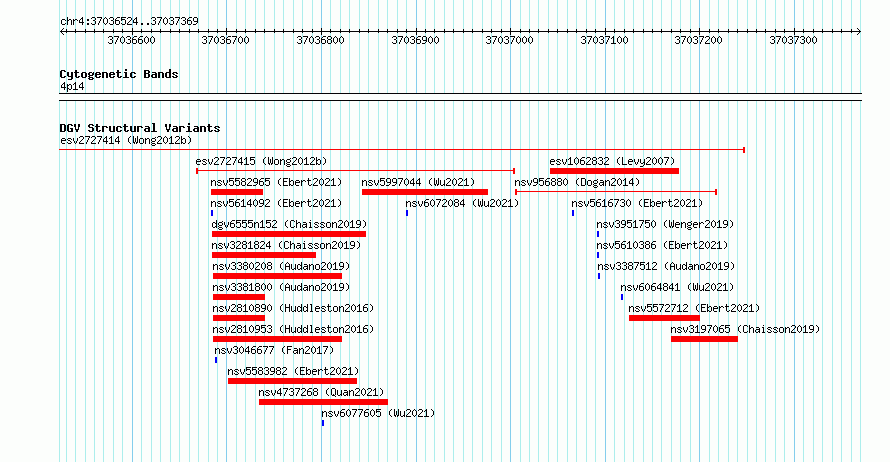Select the 4p14 band label
Image resolution: width=890 pixels, height=462 pixels.
pyautogui.click(x=72, y=86)
